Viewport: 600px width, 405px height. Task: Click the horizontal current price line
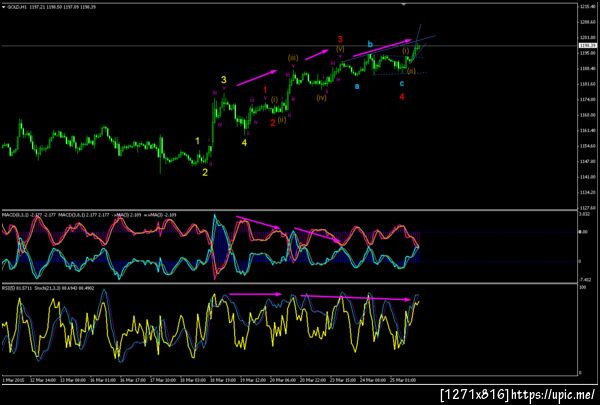(289, 46)
